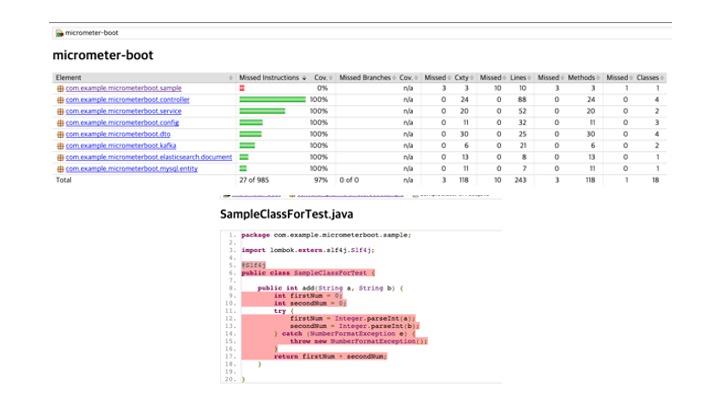Screen dimensions: 720x405
Task: Open com.example.micrometerboot.kafka package link
Action: 120,146
